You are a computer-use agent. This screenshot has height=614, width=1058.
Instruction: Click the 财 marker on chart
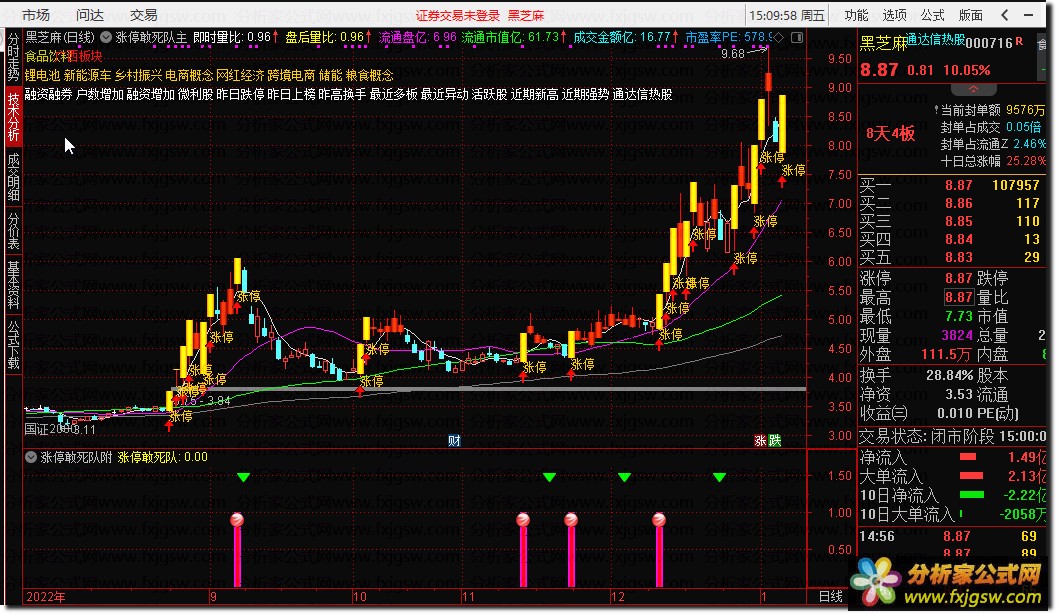click(x=454, y=441)
